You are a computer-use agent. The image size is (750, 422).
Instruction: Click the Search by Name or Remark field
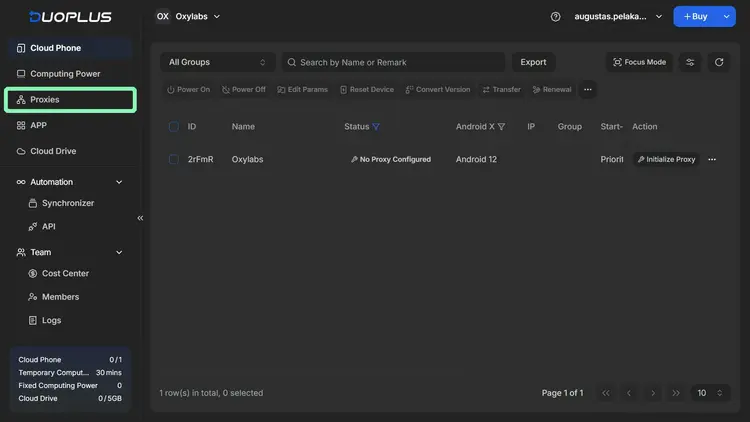coord(392,62)
